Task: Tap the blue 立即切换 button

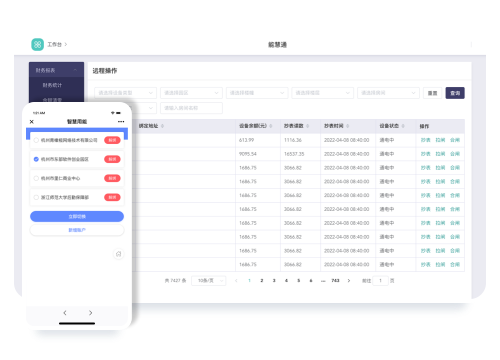Action: pyautogui.click(x=77, y=216)
